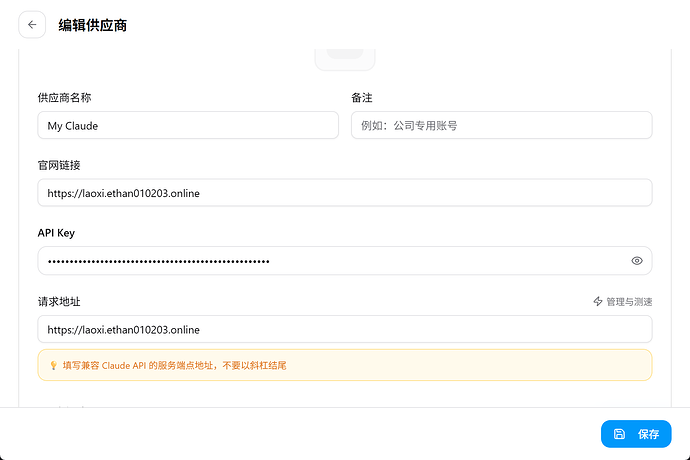Click the 供应商名称 label

click(64, 98)
